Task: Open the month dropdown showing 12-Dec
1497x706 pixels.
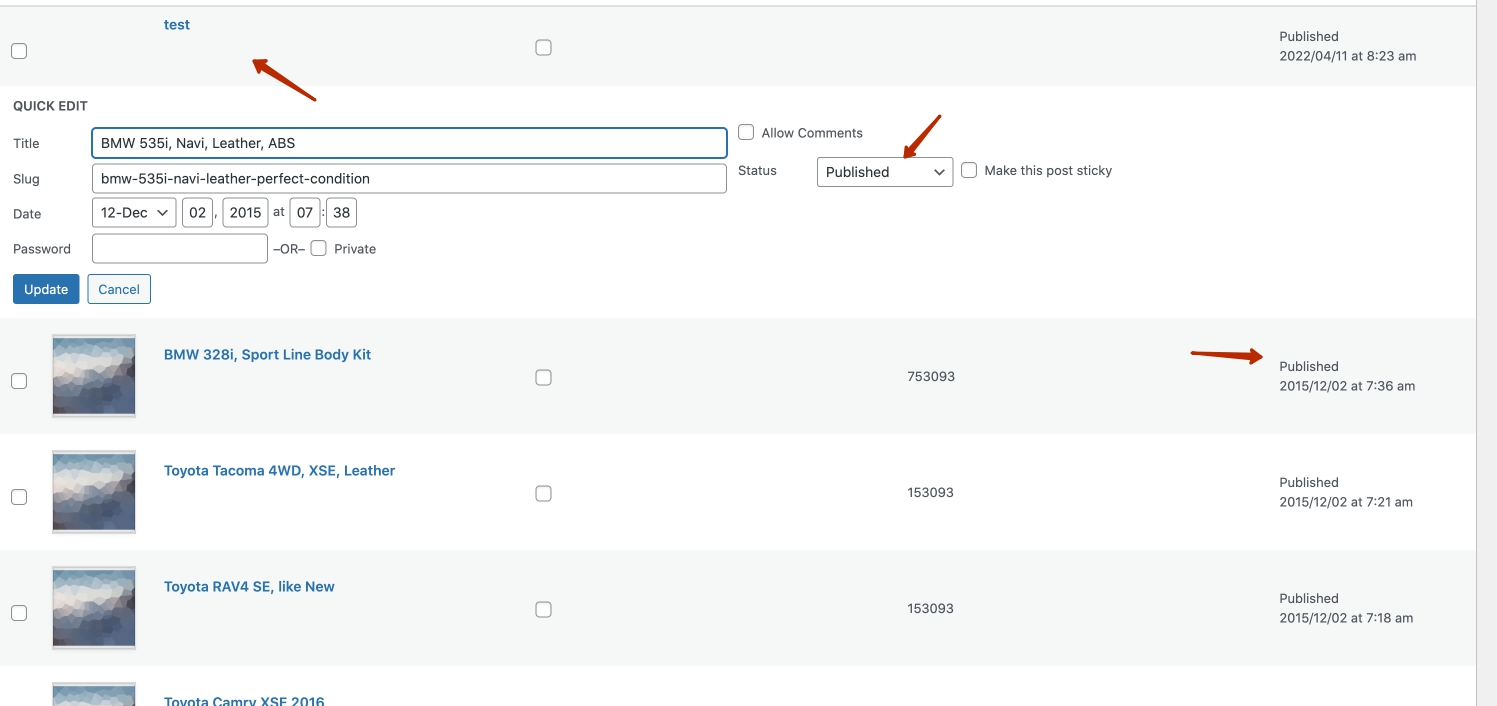Action: (134, 213)
